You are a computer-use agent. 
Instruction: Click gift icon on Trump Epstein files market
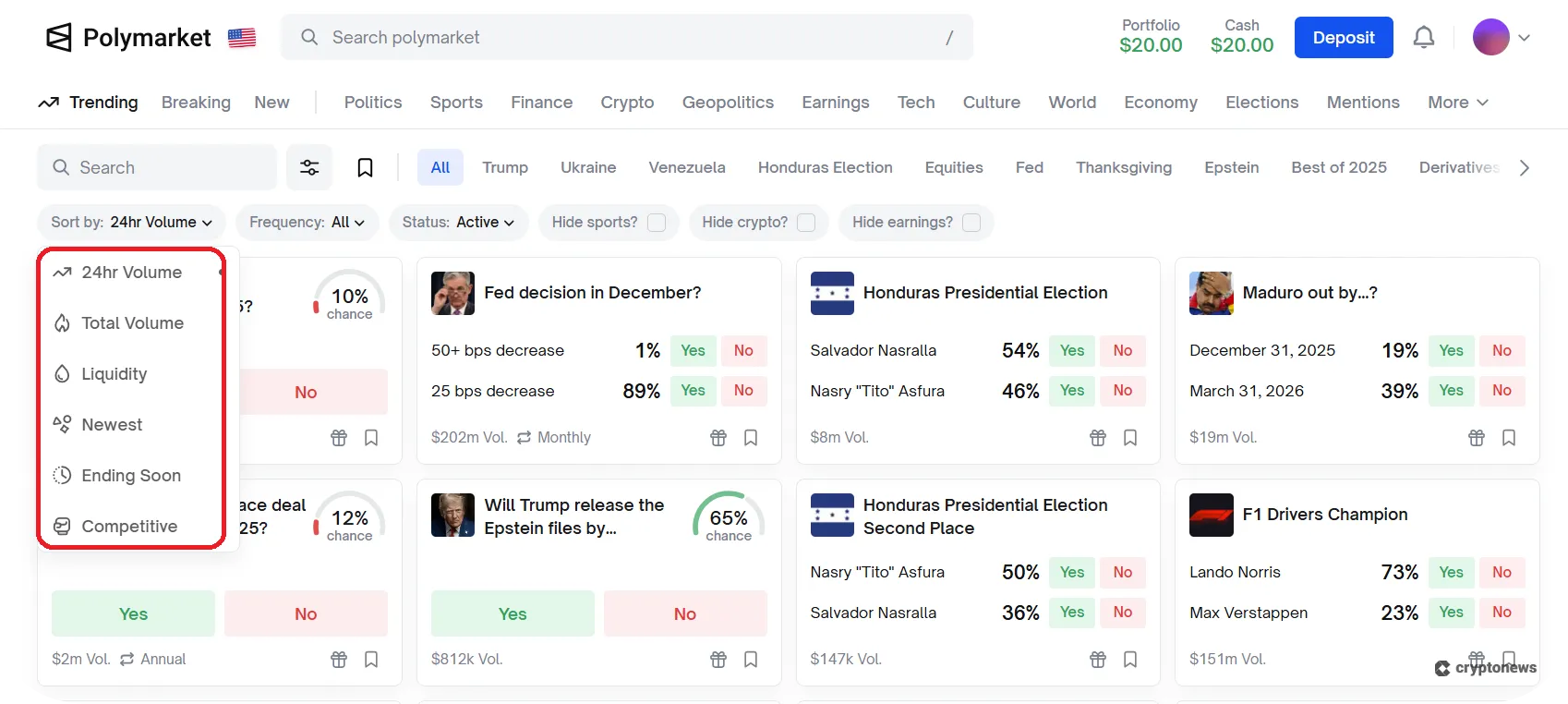click(x=718, y=660)
